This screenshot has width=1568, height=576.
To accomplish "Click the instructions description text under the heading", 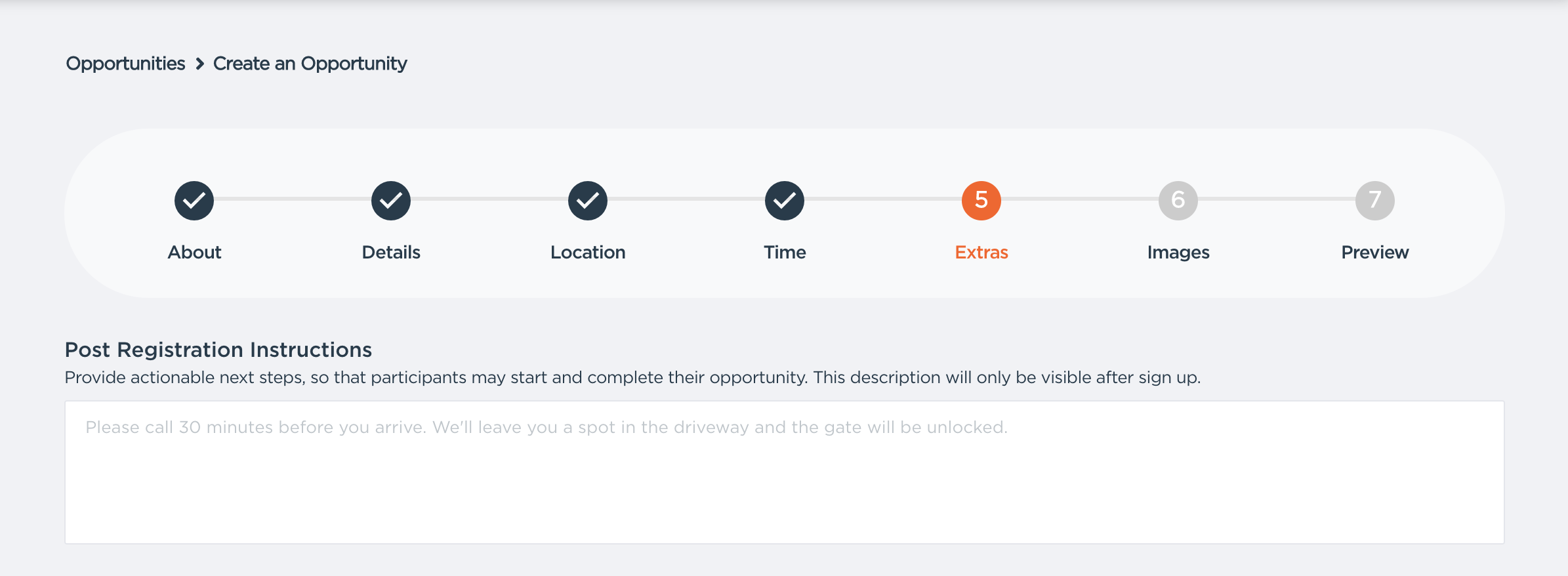I will (x=632, y=378).
